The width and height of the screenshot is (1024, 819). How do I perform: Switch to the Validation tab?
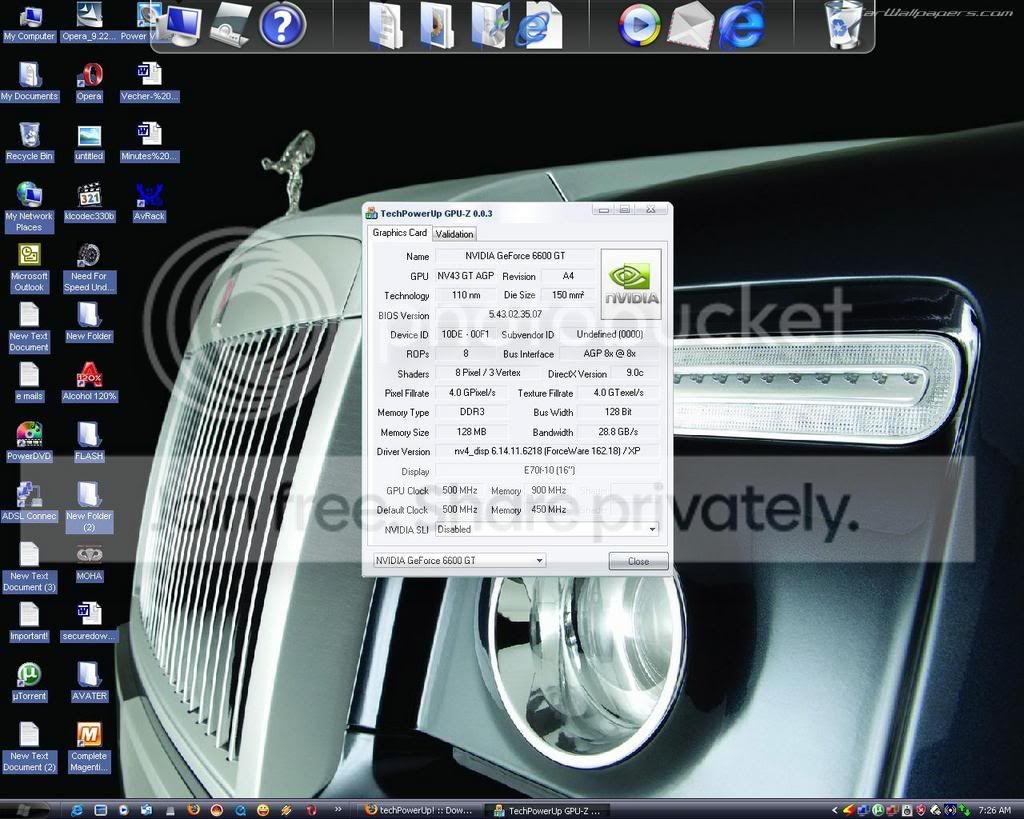point(454,234)
